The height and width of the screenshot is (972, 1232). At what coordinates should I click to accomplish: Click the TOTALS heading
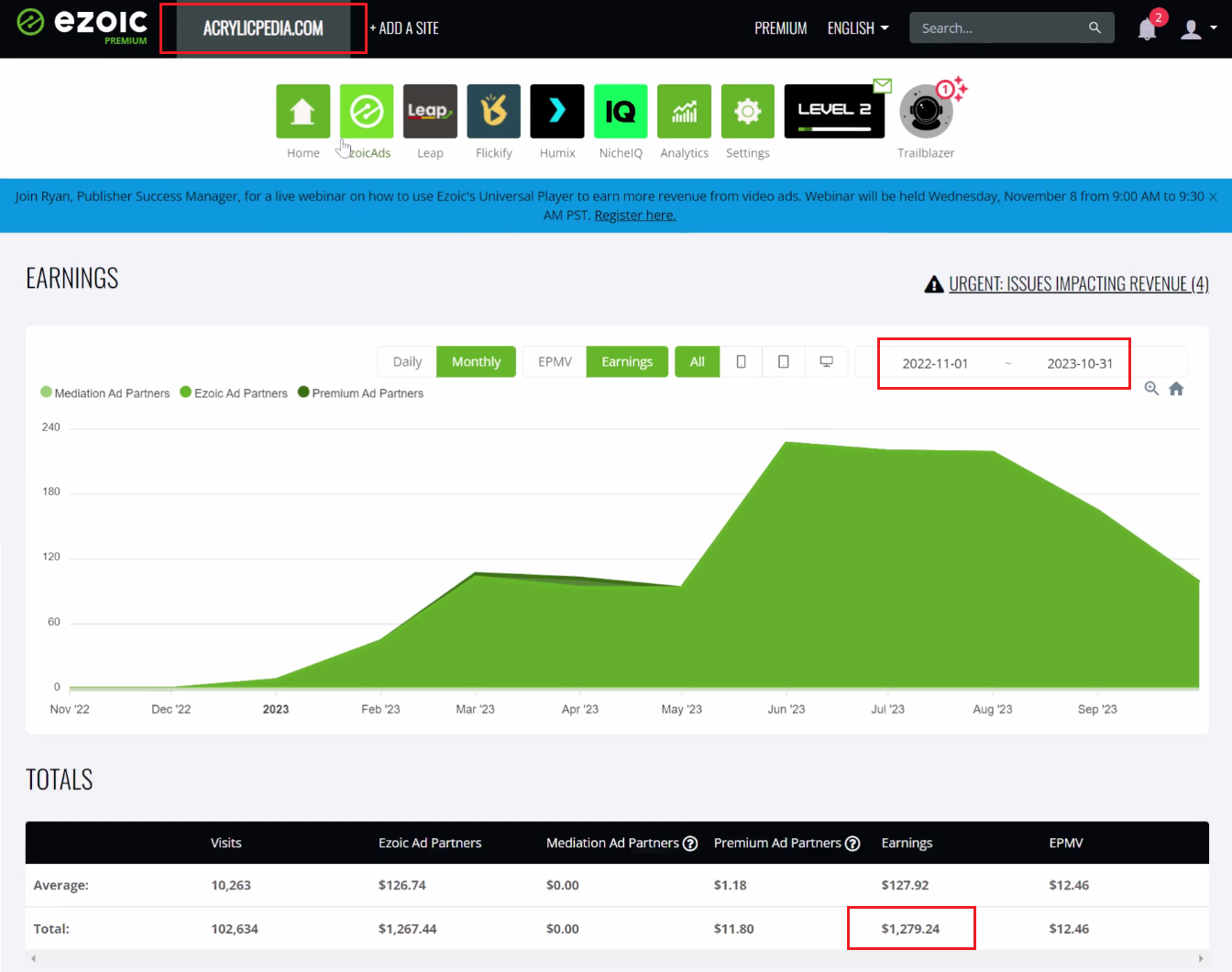pos(60,779)
